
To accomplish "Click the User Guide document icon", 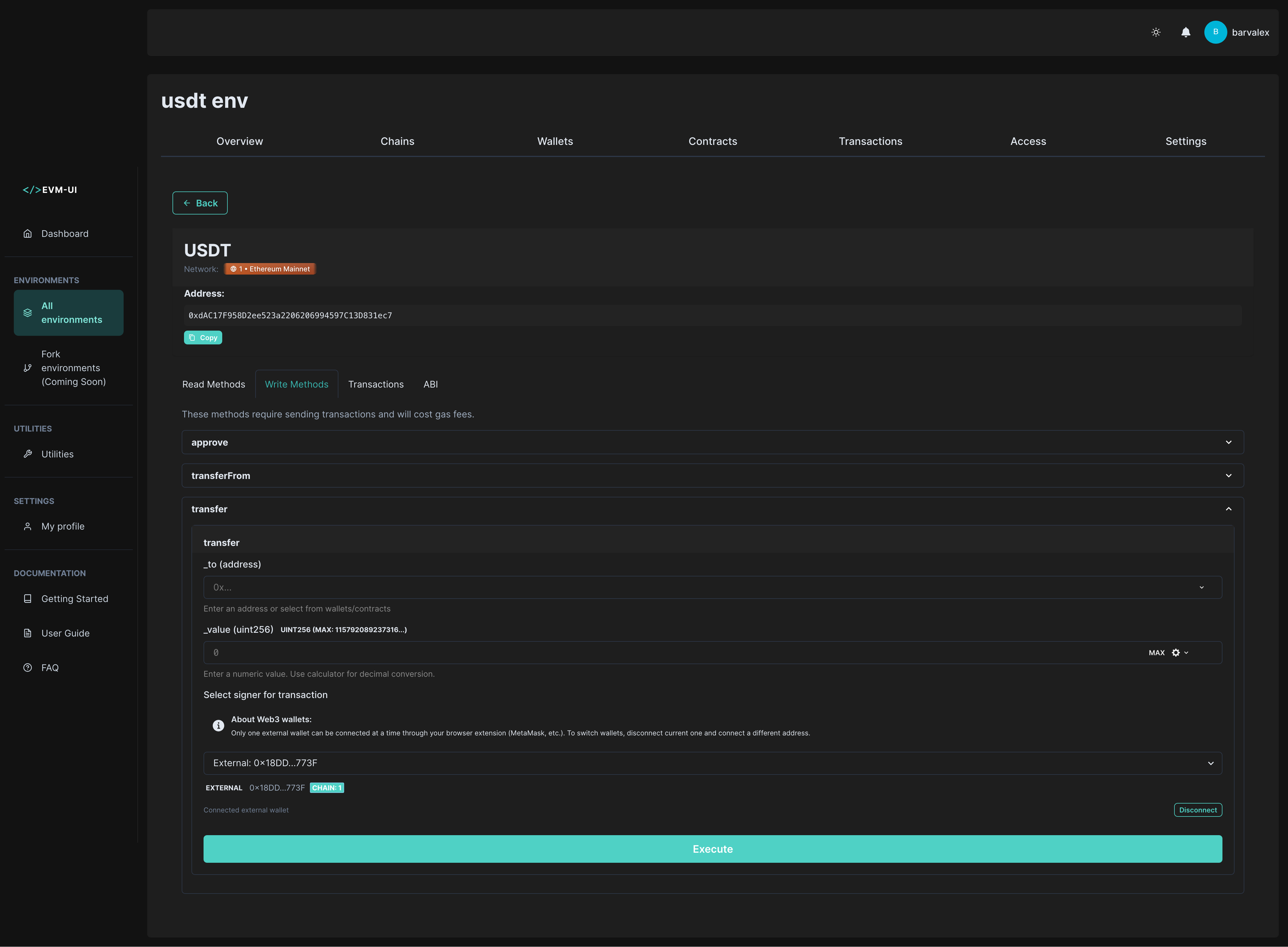I will click(x=28, y=633).
